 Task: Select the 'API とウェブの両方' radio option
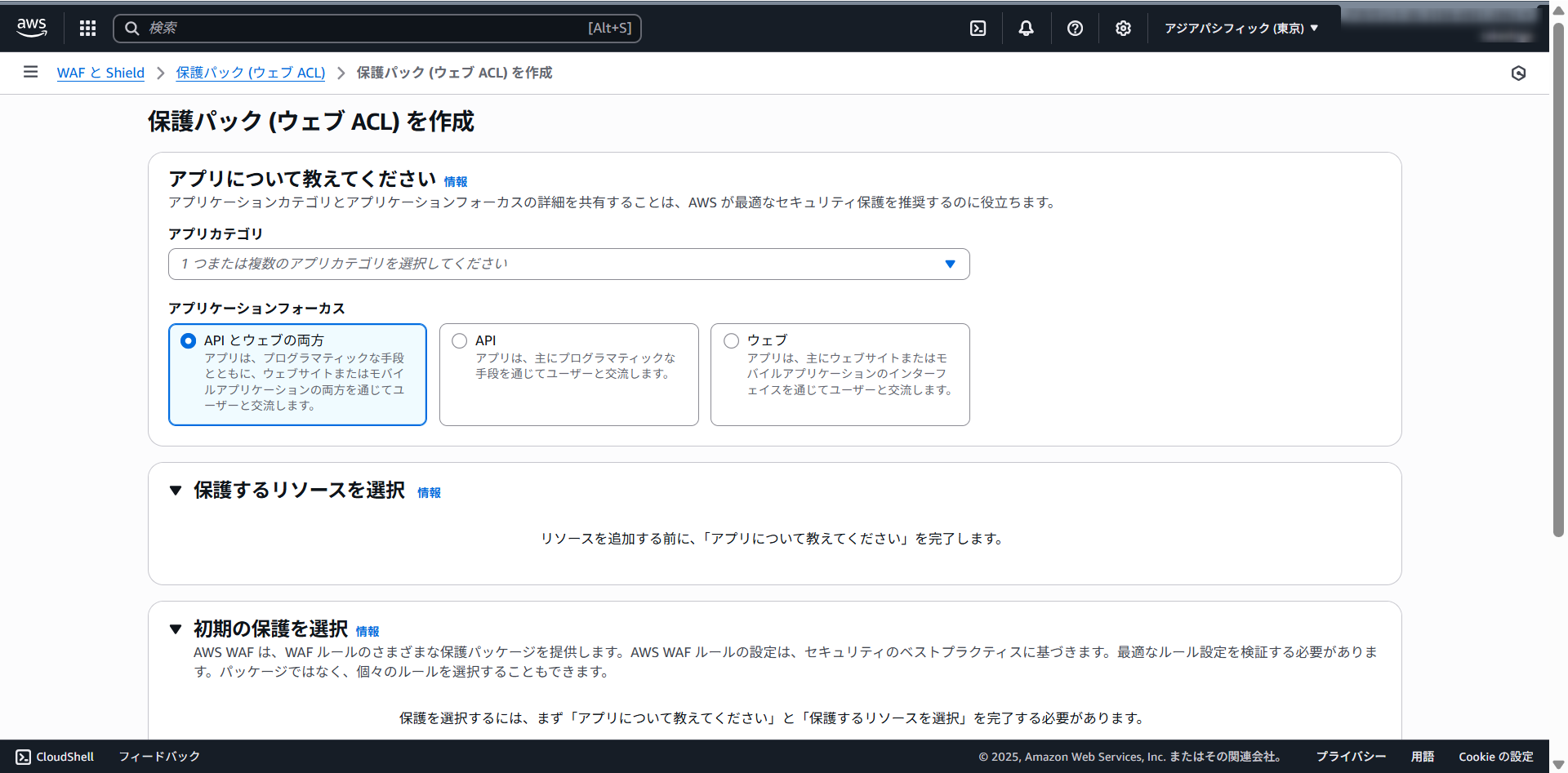(189, 341)
